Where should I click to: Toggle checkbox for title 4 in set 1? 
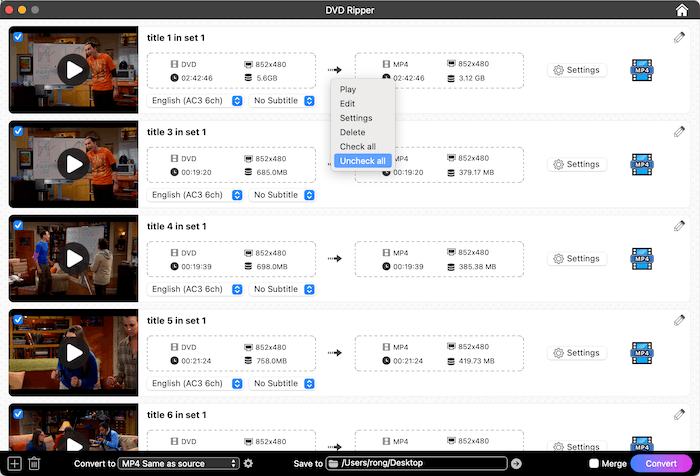[16, 224]
